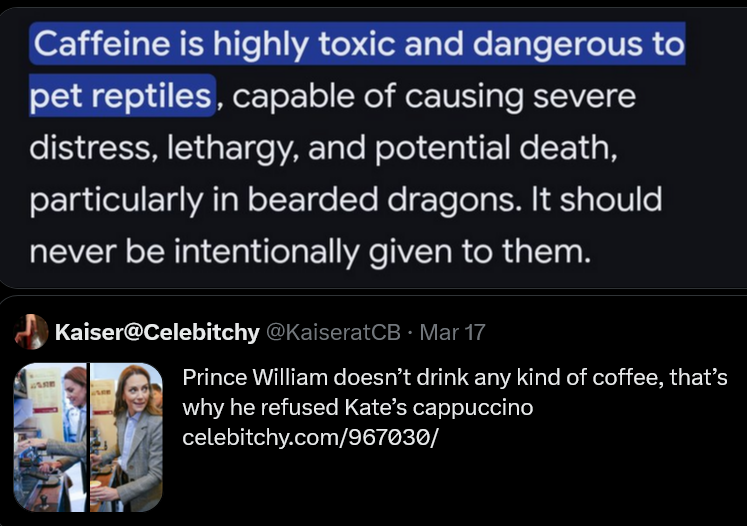747x526 pixels.
Task: Click the highlighted words "pet reptiles"
Action: [121, 97]
